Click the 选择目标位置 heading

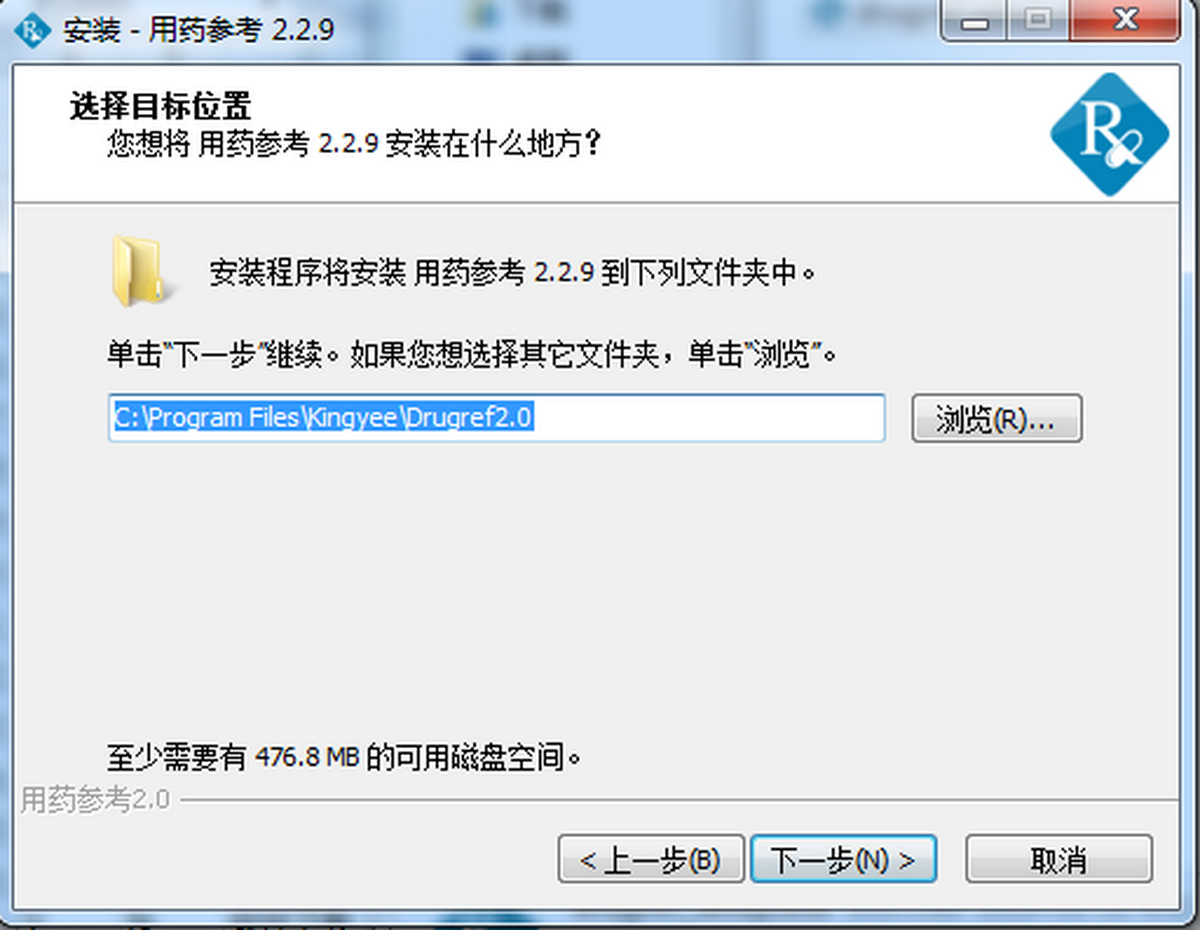coord(161,106)
